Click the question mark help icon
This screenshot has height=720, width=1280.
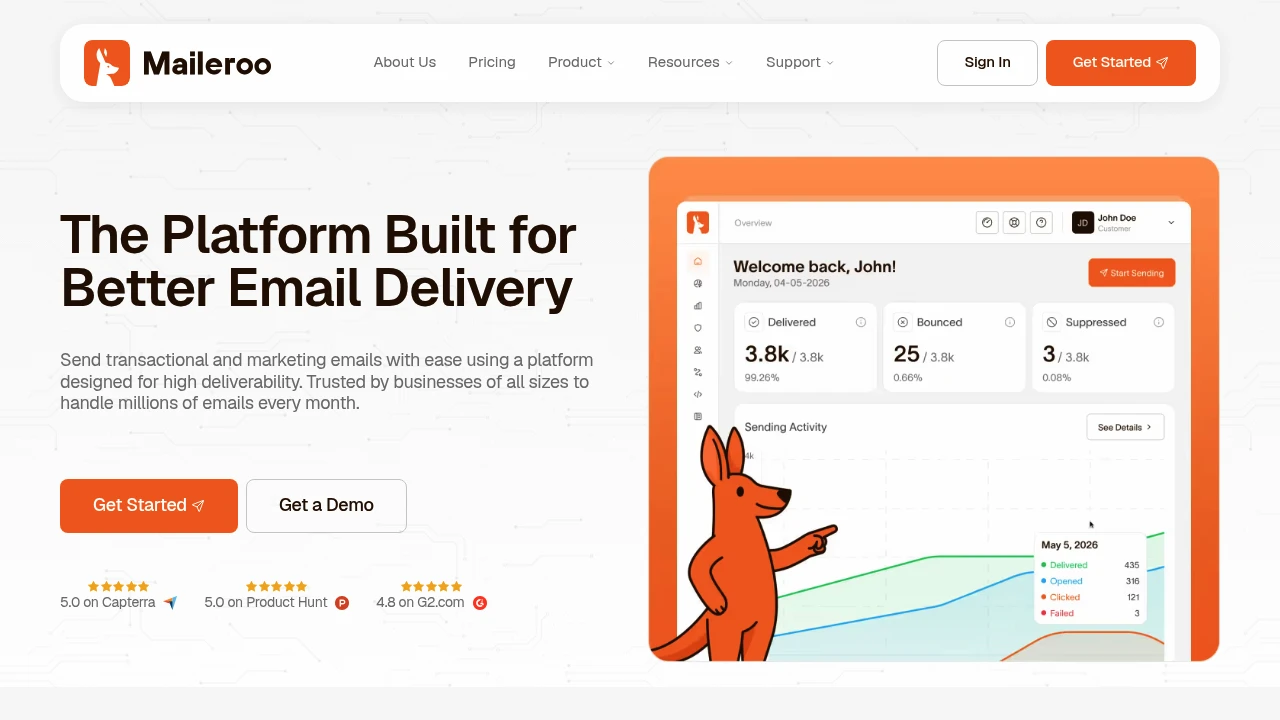click(1041, 223)
